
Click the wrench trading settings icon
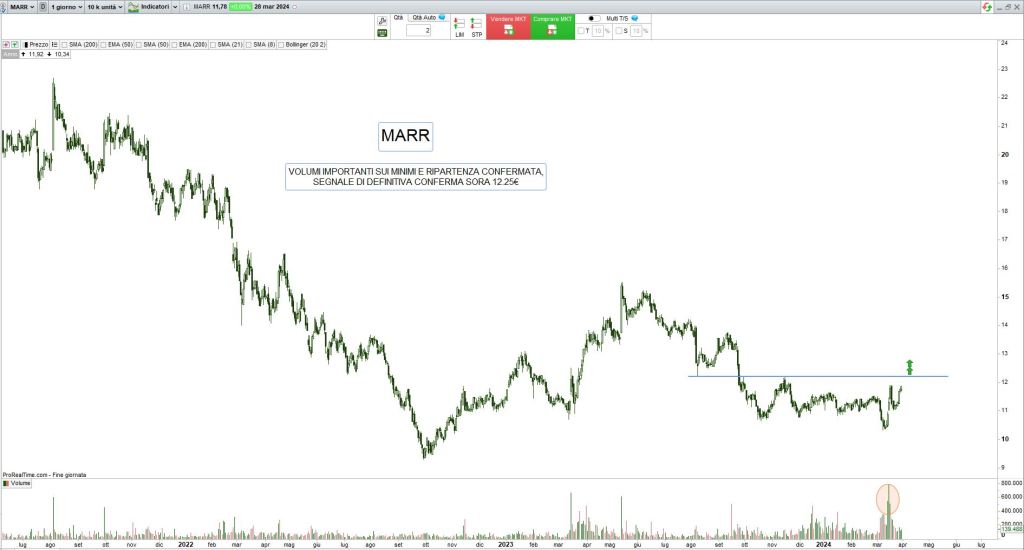coord(382,20)
